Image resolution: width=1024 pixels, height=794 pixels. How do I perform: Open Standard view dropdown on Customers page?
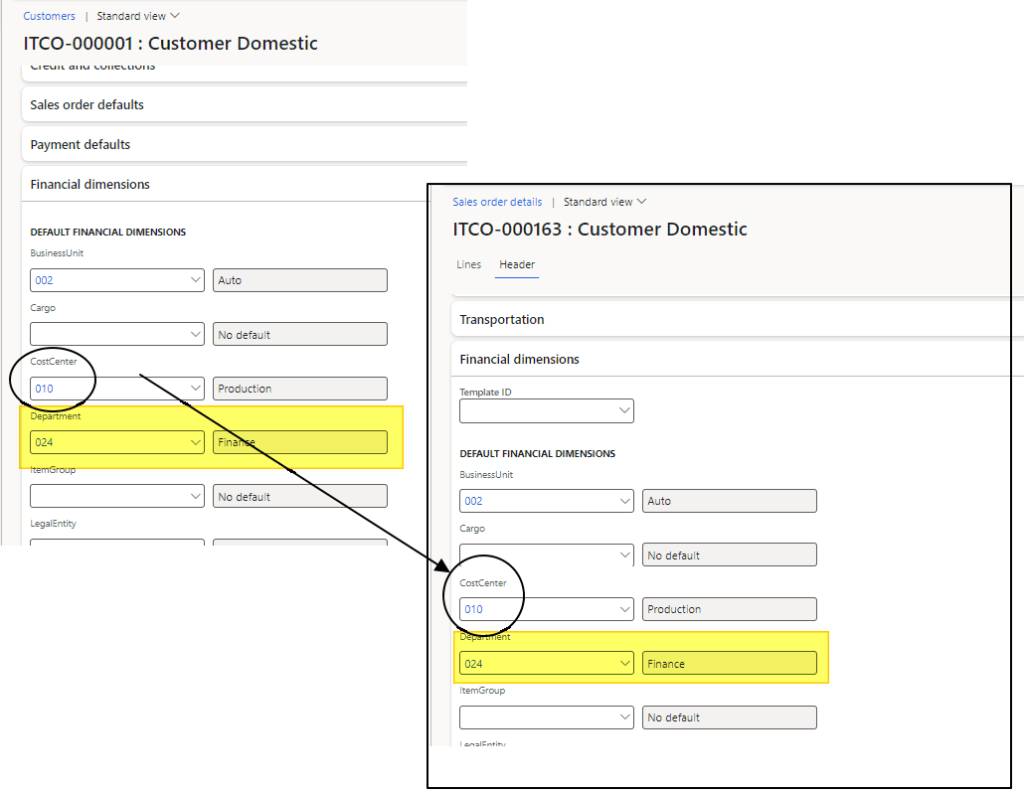(x=138, y=16)
